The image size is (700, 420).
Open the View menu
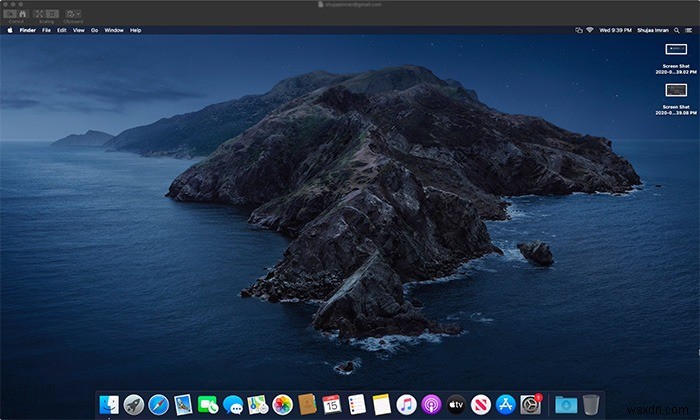click(x=79, y=30)
